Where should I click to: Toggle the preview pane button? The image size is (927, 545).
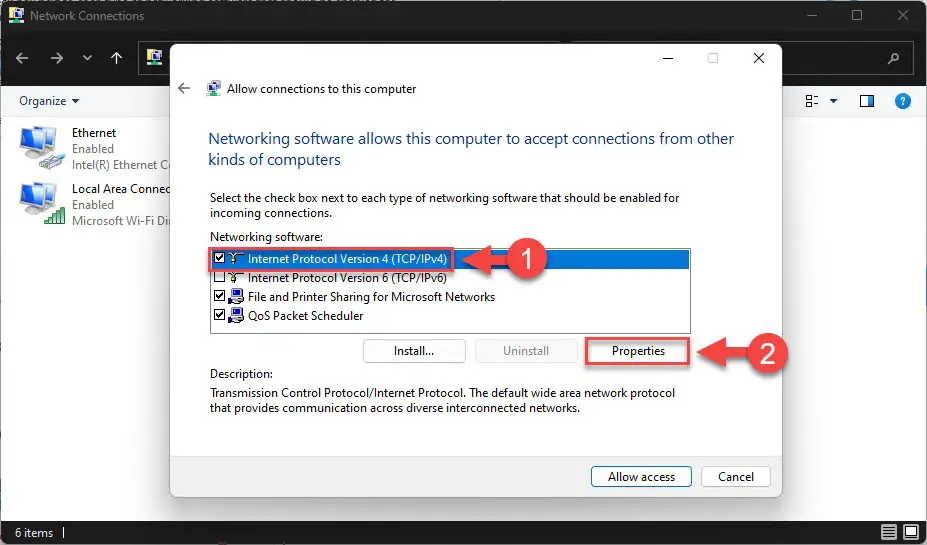coord(867,101)
